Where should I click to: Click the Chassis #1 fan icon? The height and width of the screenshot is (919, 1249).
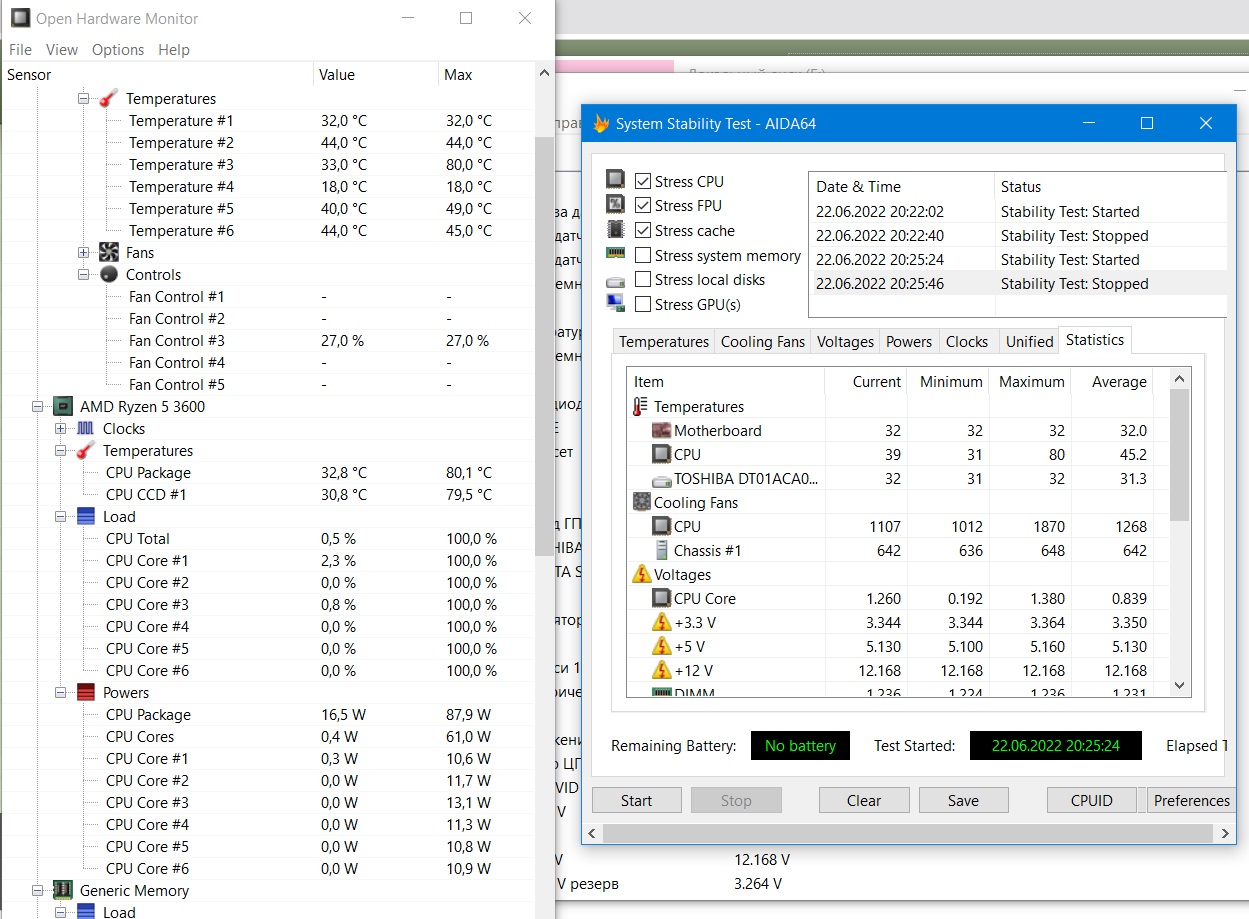click(661, 551)
